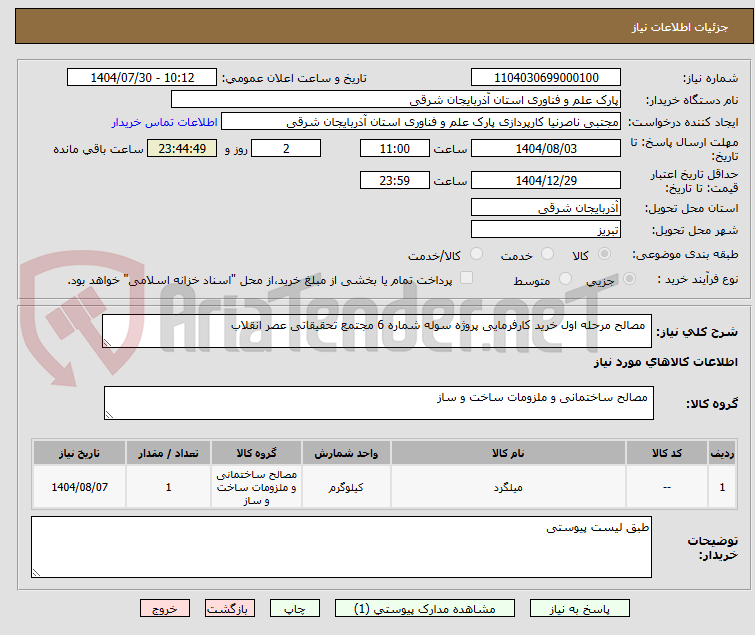This screenshot has width=755, height=635.
Task: Click the نام دستگاه خریدار field
Action: (x=396, y=100)
